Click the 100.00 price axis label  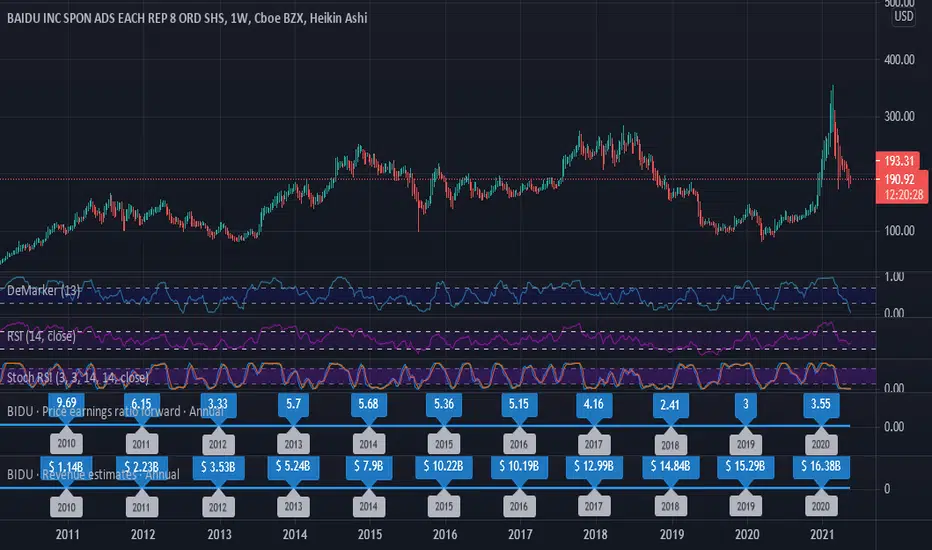click(899, 231)
